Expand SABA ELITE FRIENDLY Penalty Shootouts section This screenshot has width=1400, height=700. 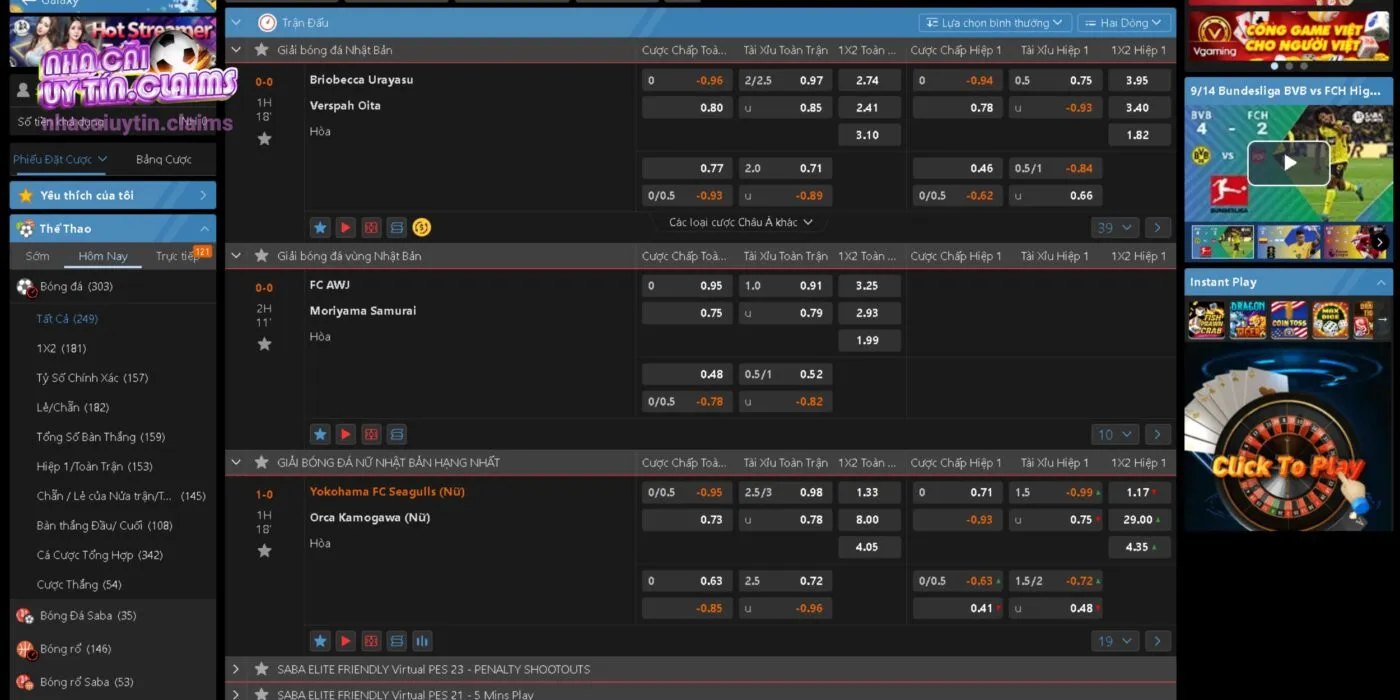(x=236, y=669)
